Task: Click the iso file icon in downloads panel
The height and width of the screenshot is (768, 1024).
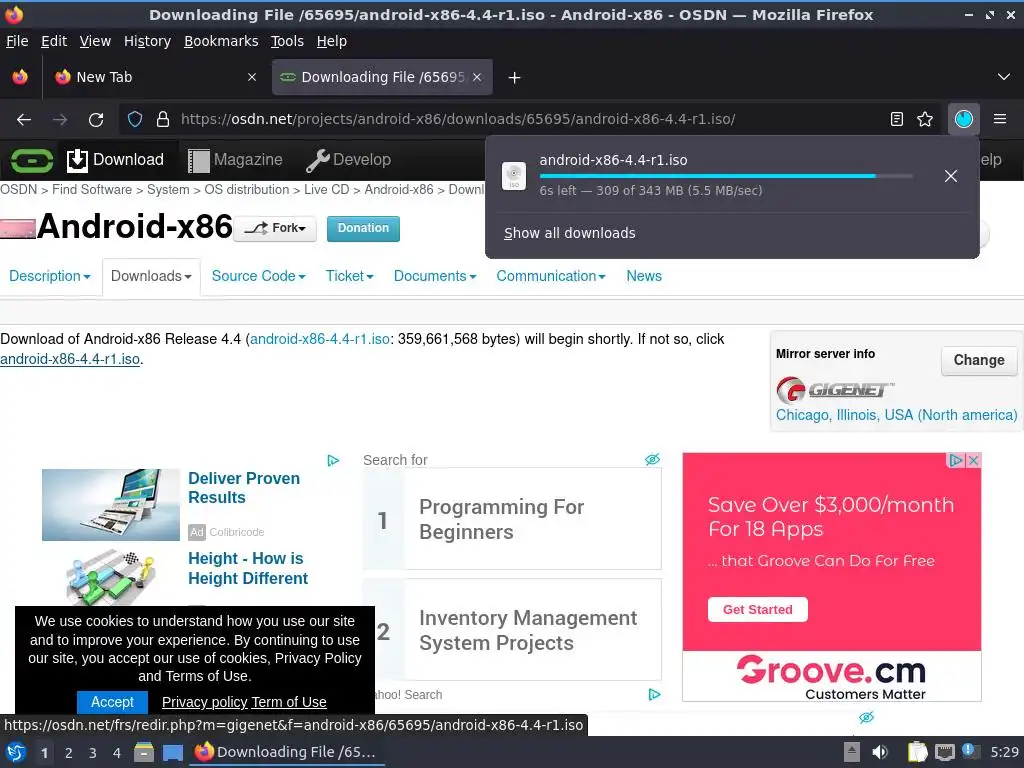Action: [x=514, y=176]
